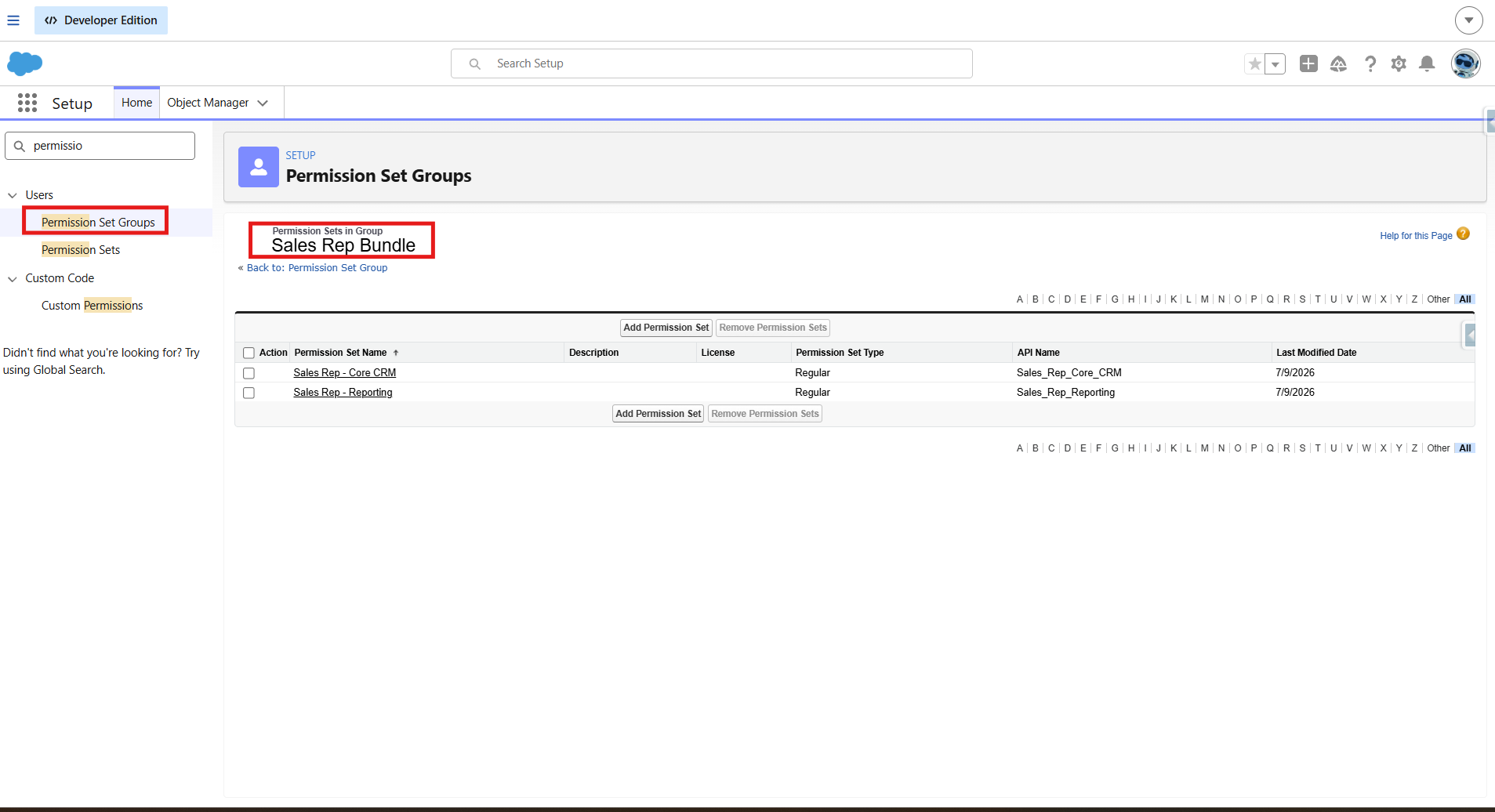The image size is (1495, 812).
Task: Switch to the Object Manager tab
Action: coord(208,103)
